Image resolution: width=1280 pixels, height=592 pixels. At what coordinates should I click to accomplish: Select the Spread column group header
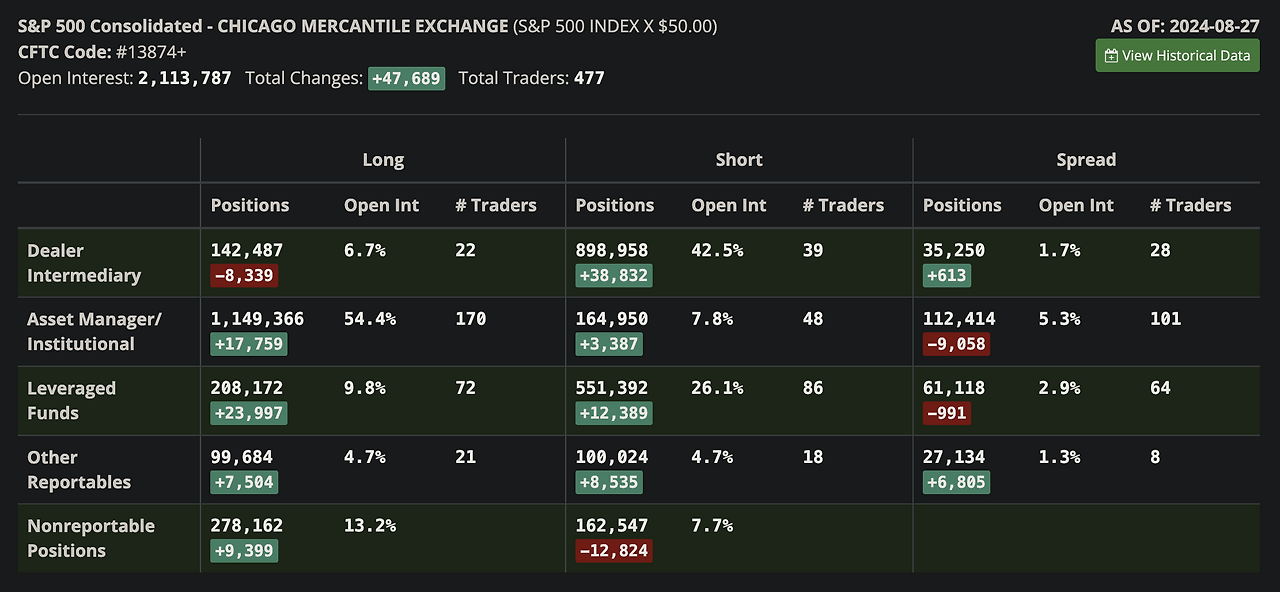click(1086, 160)
